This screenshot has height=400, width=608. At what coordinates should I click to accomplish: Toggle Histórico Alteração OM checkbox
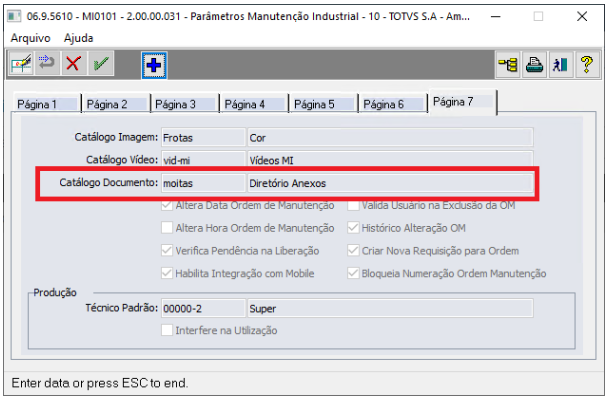[353, 228]
